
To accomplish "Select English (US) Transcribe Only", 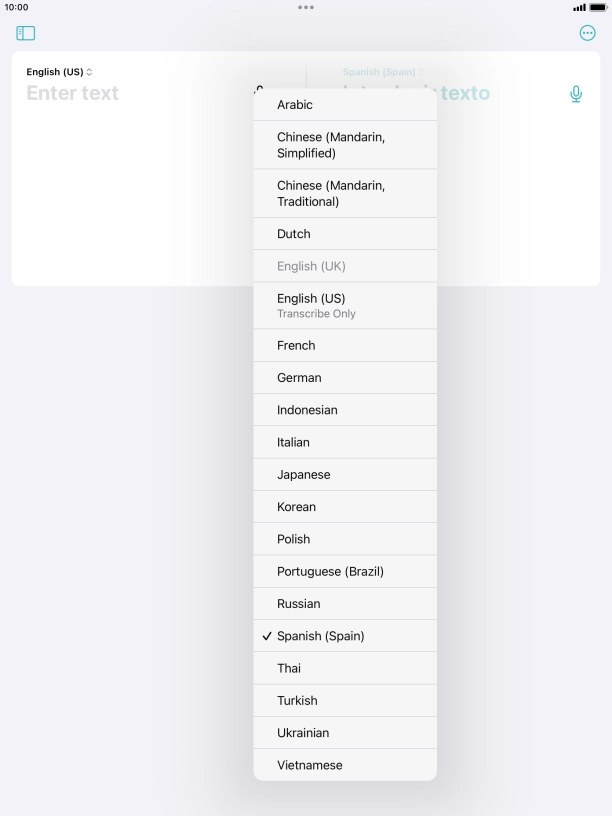I will point(345,305).
